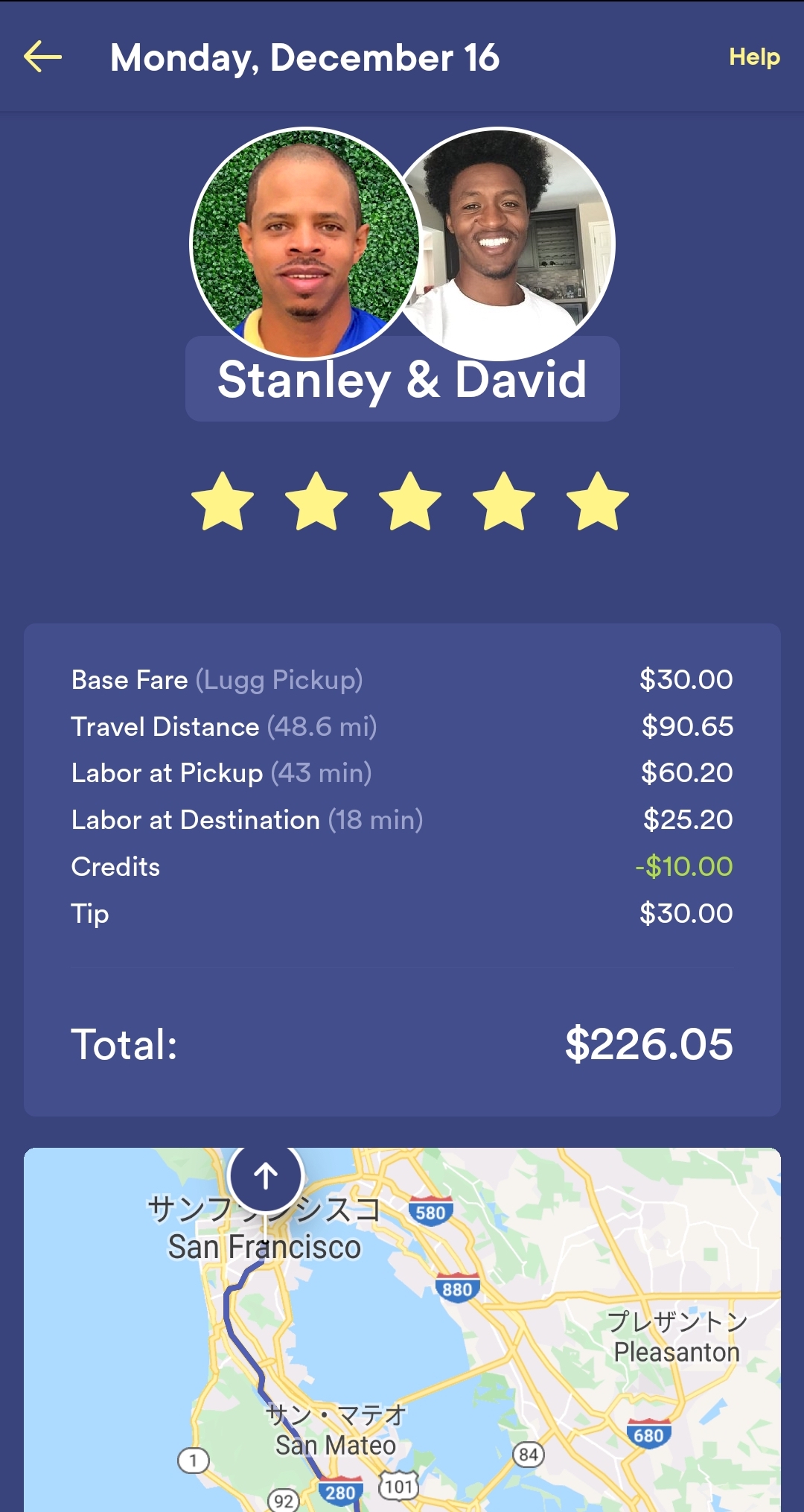Tap the Pleasanton map label
Viewport: 804px width, 1512px height.
tap(677, 1352)
